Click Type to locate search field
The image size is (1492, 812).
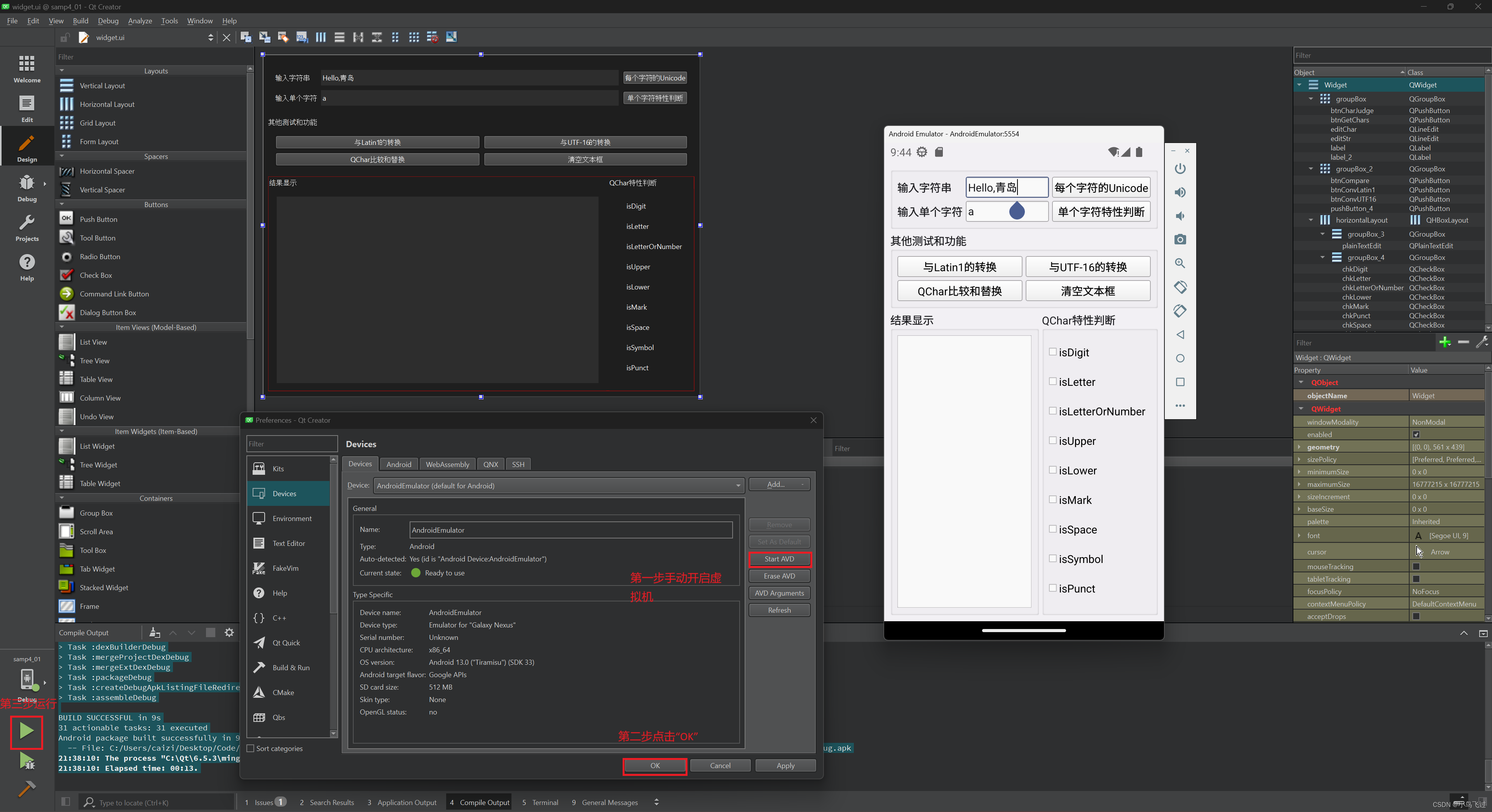coord(156,802)
